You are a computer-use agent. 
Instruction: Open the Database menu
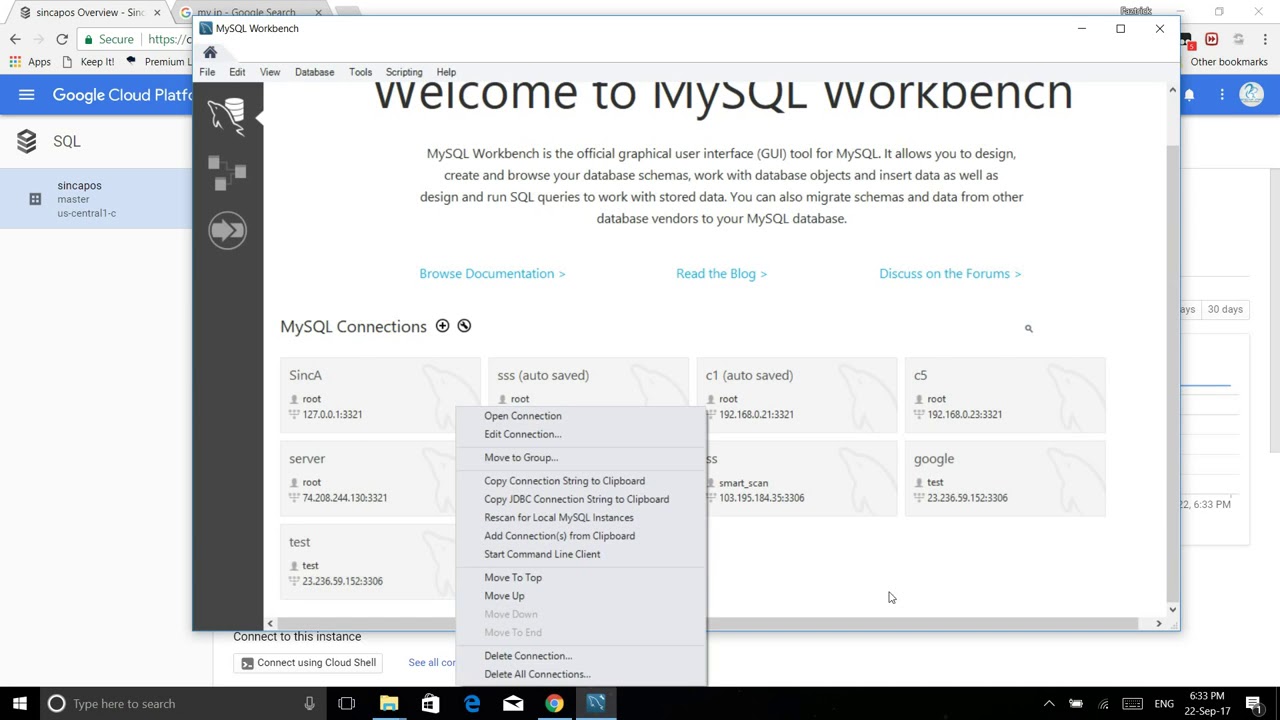tap(314, 72)
